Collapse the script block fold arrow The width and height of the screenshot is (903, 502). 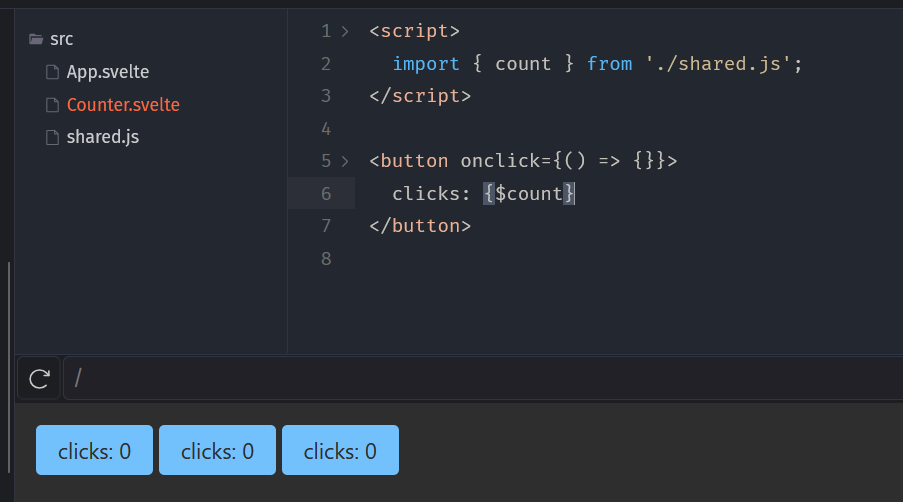click(345, 32)
